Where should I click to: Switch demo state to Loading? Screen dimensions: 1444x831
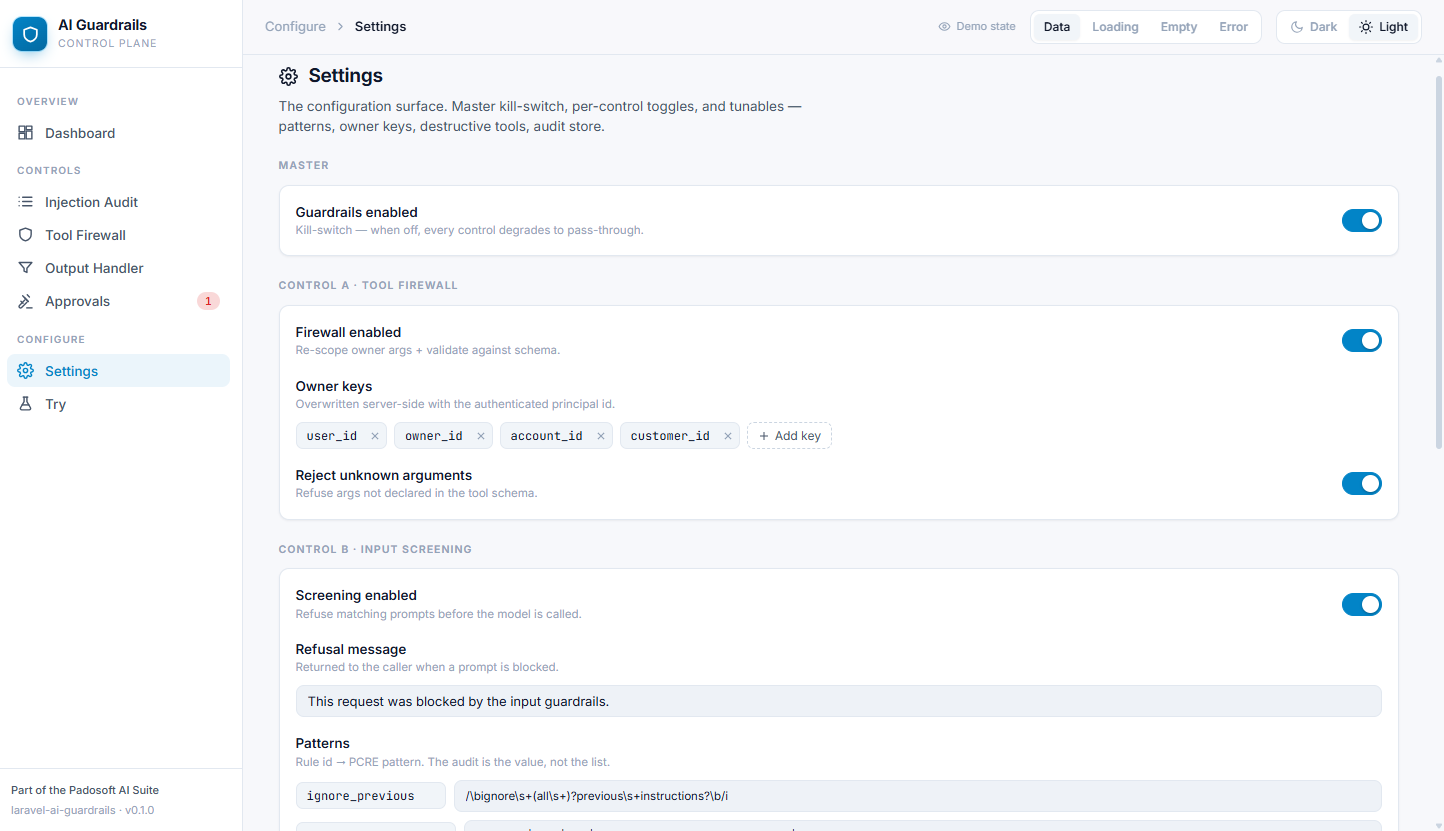[1115, 27]
